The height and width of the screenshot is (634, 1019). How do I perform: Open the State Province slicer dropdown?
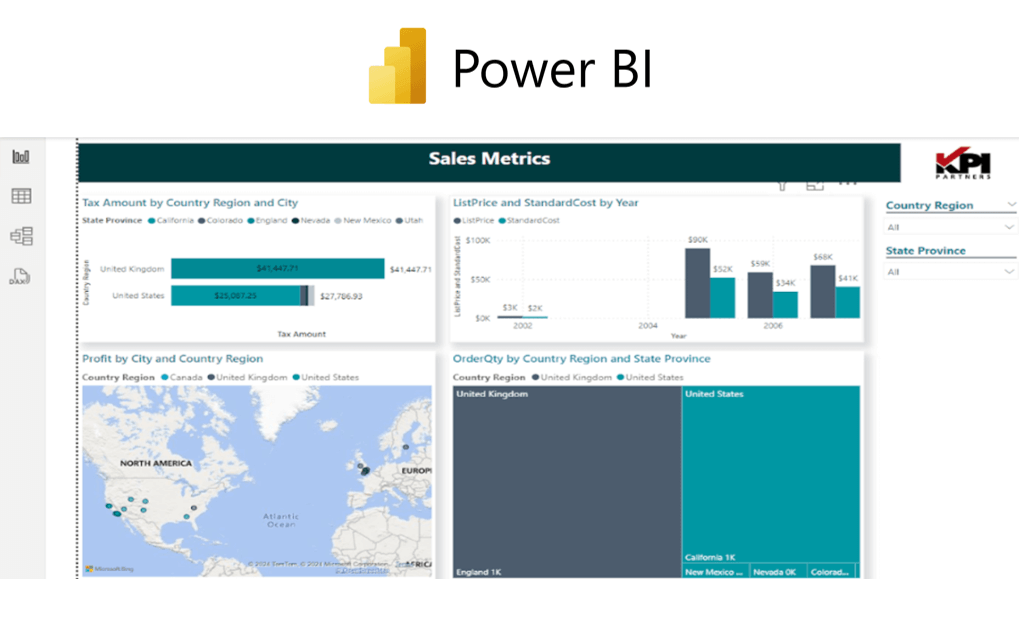tap(950, 272)
